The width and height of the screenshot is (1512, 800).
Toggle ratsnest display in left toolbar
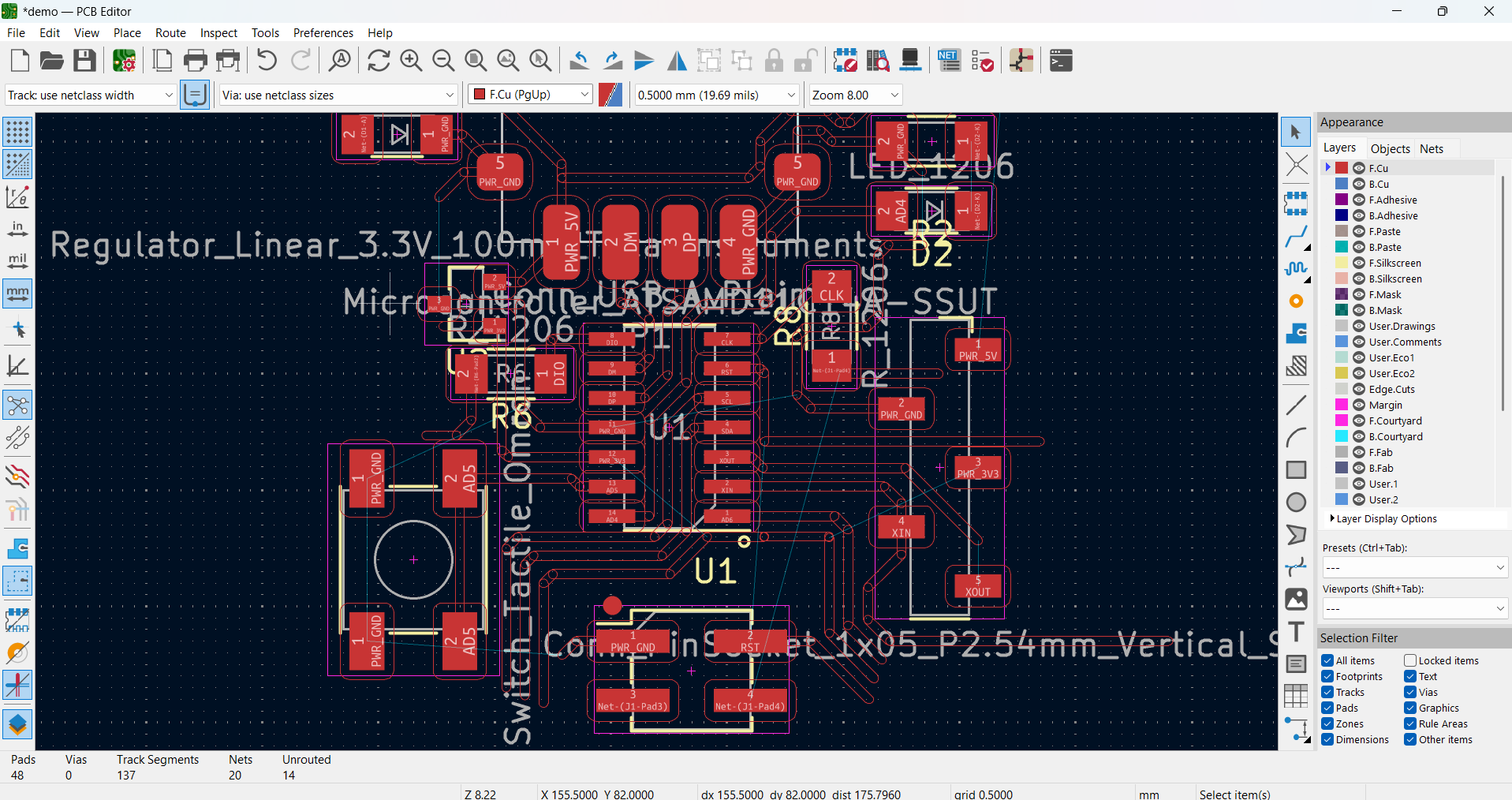[17, 406]
